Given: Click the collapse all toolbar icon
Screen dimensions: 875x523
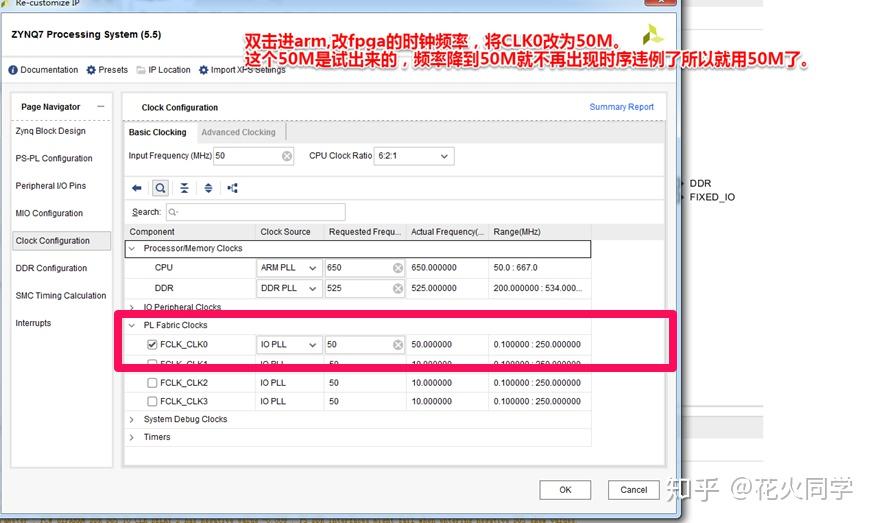Looking at the screenshot, I should click(x=184, y=188).
